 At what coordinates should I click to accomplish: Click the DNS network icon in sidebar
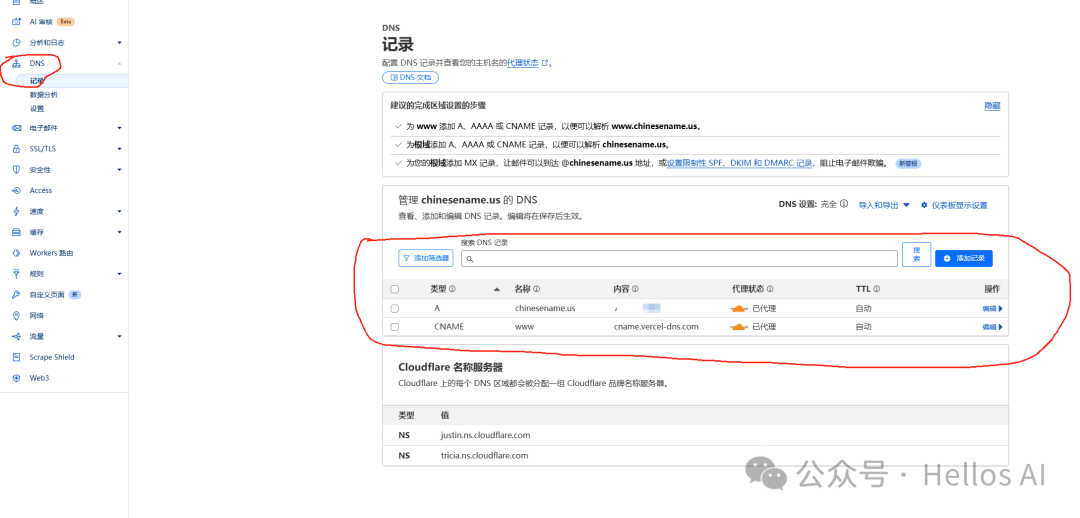(17, 63)
